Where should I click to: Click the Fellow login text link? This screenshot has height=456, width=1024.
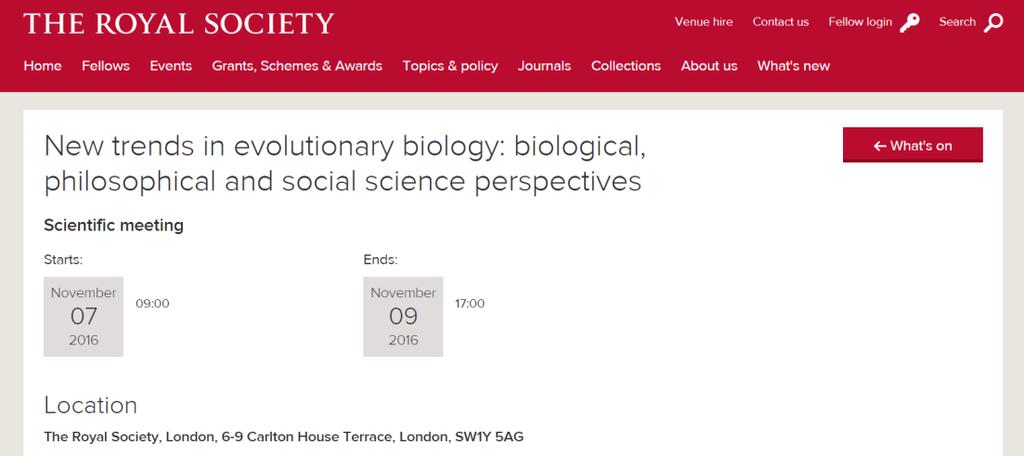[860, 22]
